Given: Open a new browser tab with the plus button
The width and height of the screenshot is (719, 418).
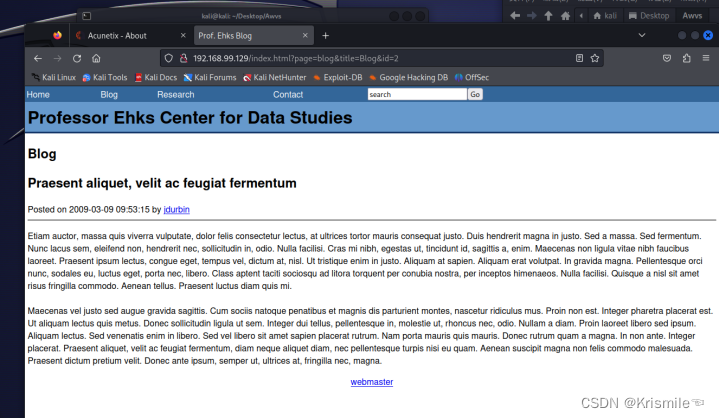Looking at the screenshot, I should click(326, 36).
